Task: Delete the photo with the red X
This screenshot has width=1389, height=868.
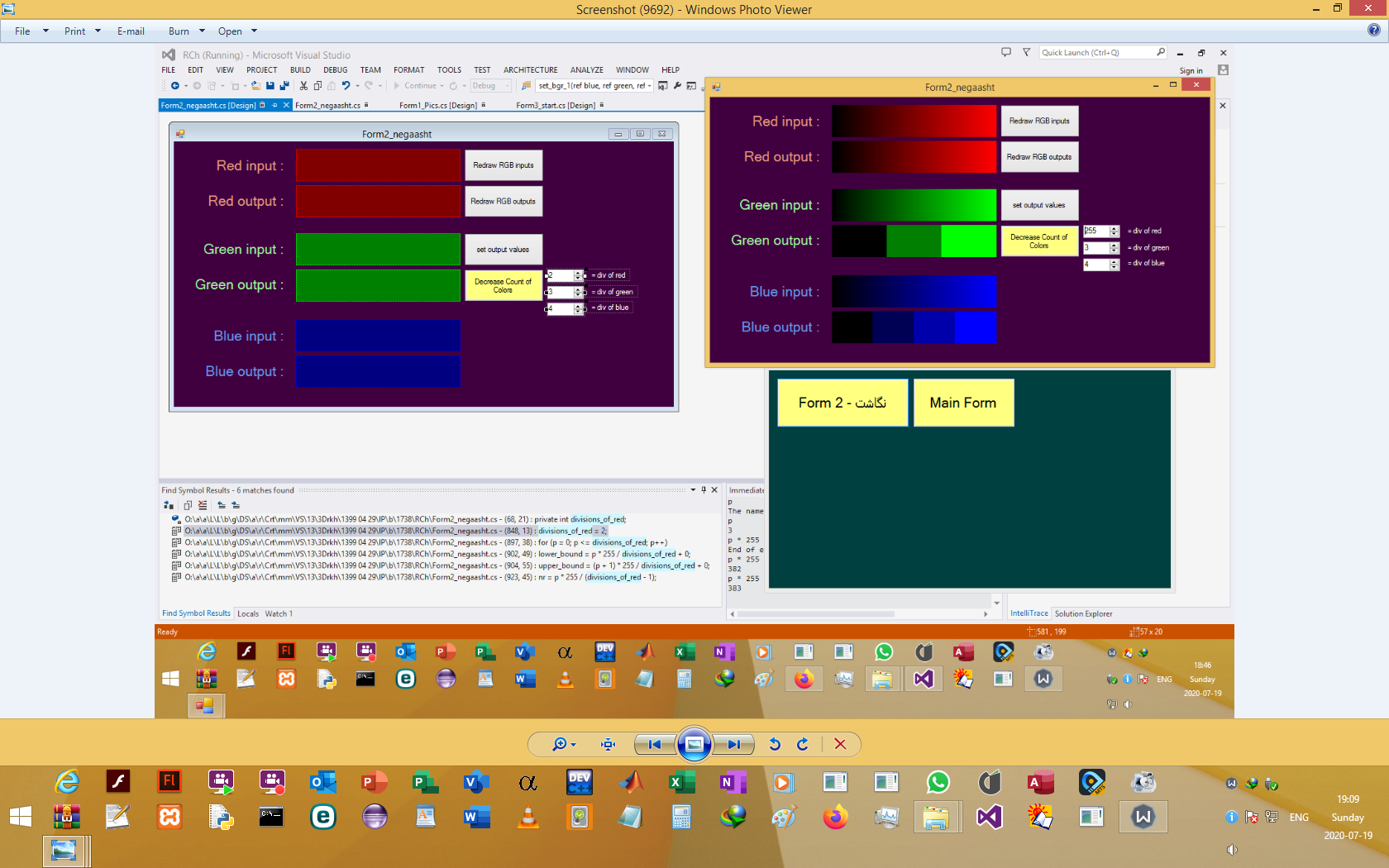Action: (840, 744)
